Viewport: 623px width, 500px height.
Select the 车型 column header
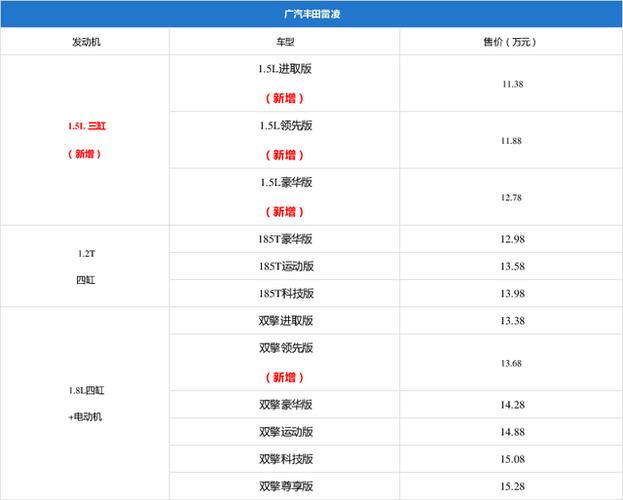285,42
